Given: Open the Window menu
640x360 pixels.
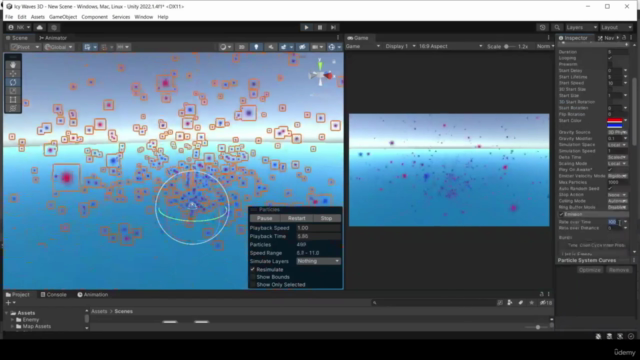Looking at the screenshot, I should point(144,17).
